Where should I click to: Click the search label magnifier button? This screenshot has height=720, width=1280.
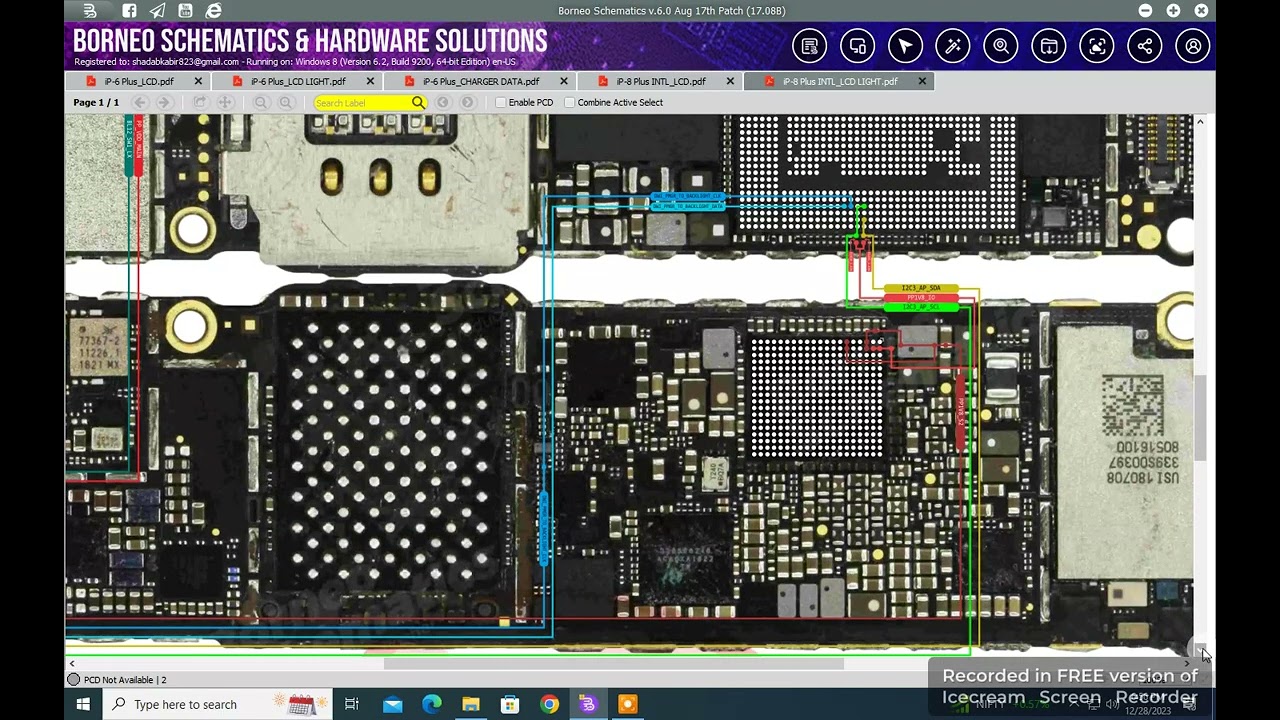[x=418, y=103]
